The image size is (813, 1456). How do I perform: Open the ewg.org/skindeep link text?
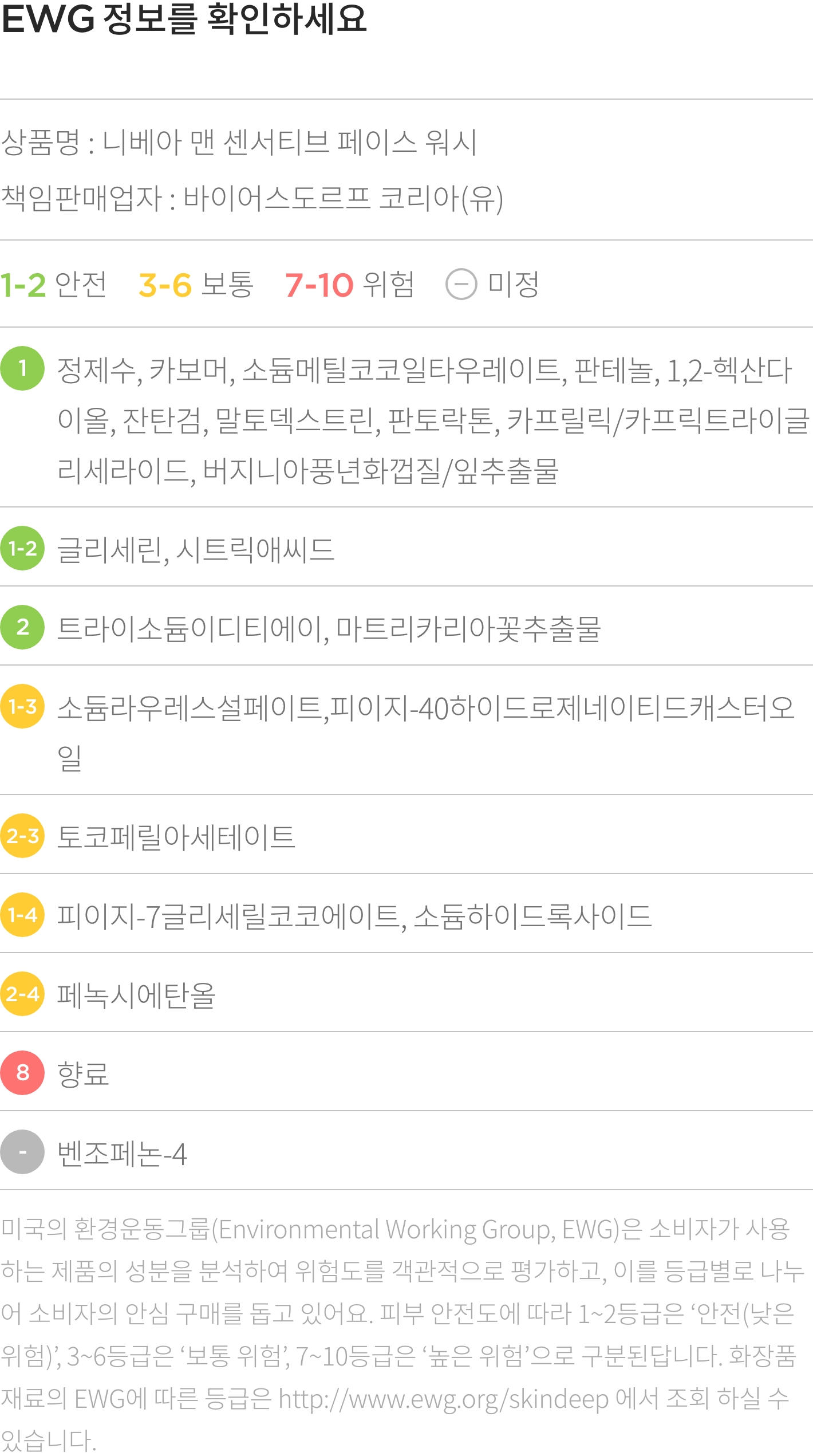coord(443,1399)
